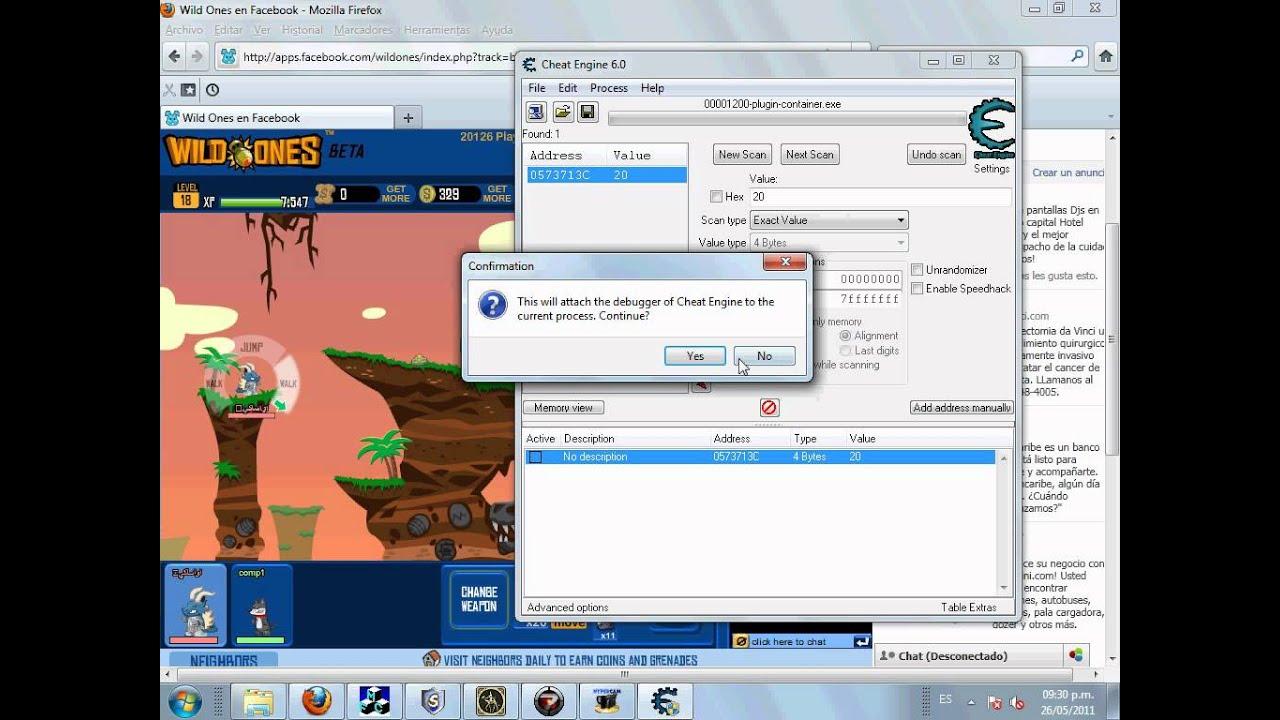Open the Firefox bookmarks star icon
This screenshot has width=1280, height=720.
coord(188,90)
